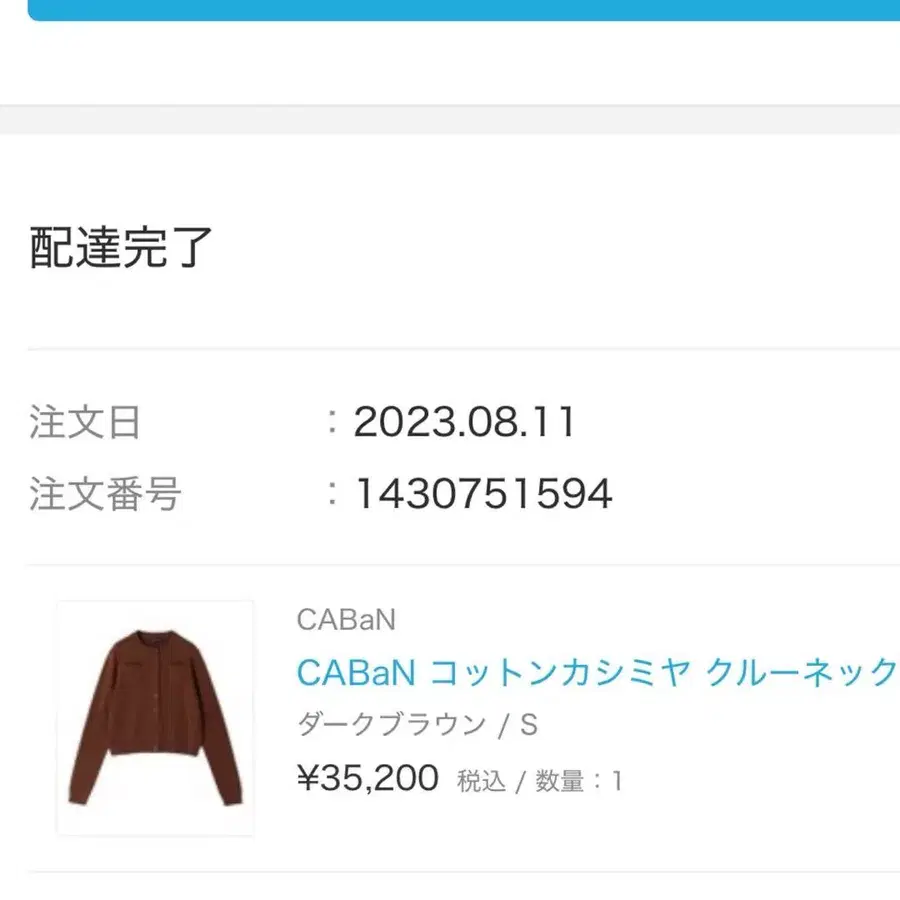This screenshot has height=900, width=900.
Task: Select order number 1430751594
Action: coord(483,493)
